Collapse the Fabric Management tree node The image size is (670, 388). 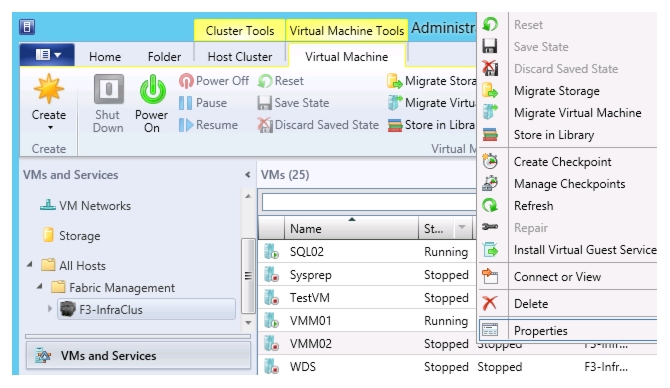pos(40,287)
